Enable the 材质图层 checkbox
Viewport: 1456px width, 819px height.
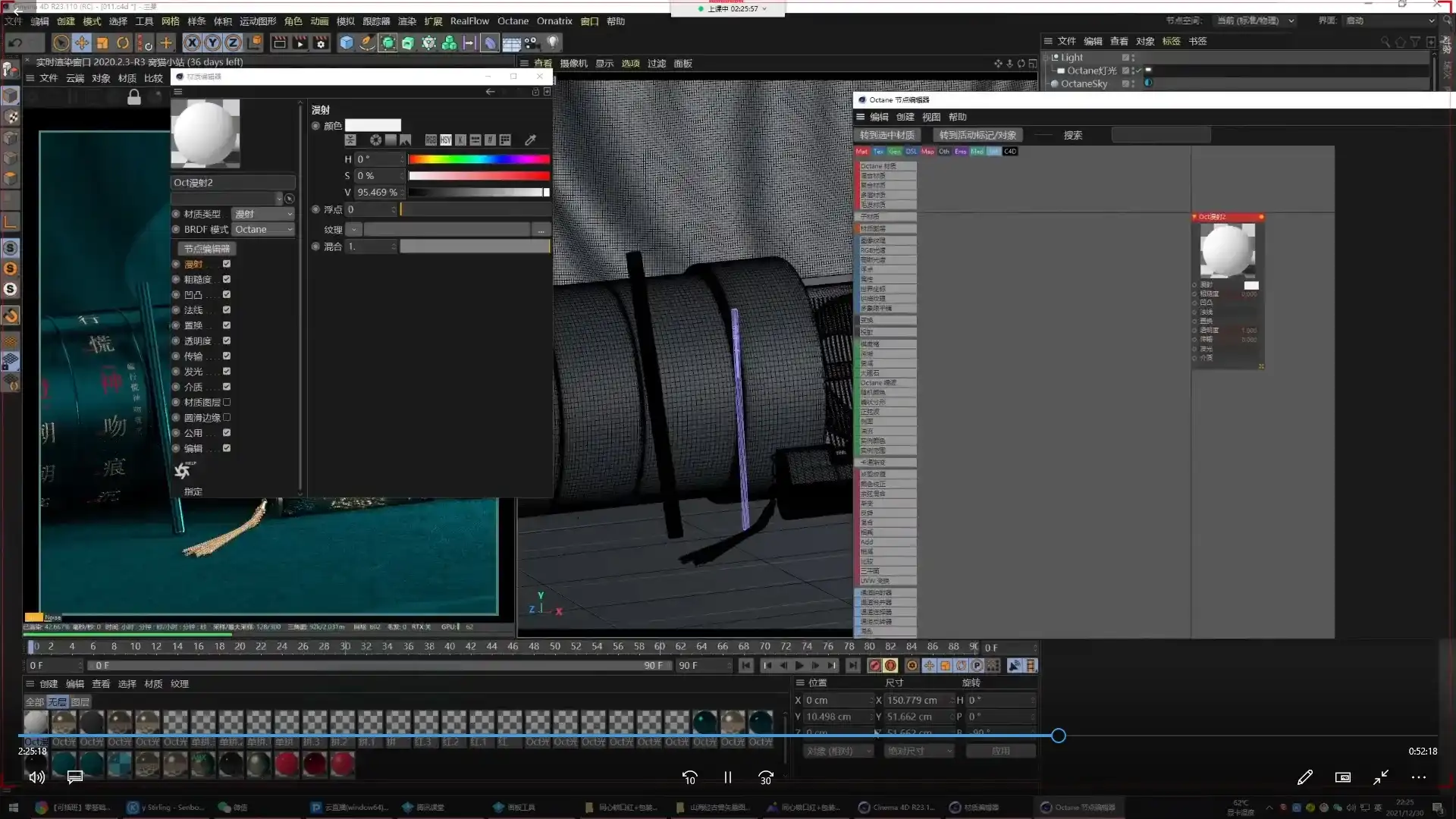[x=227, y=402]
